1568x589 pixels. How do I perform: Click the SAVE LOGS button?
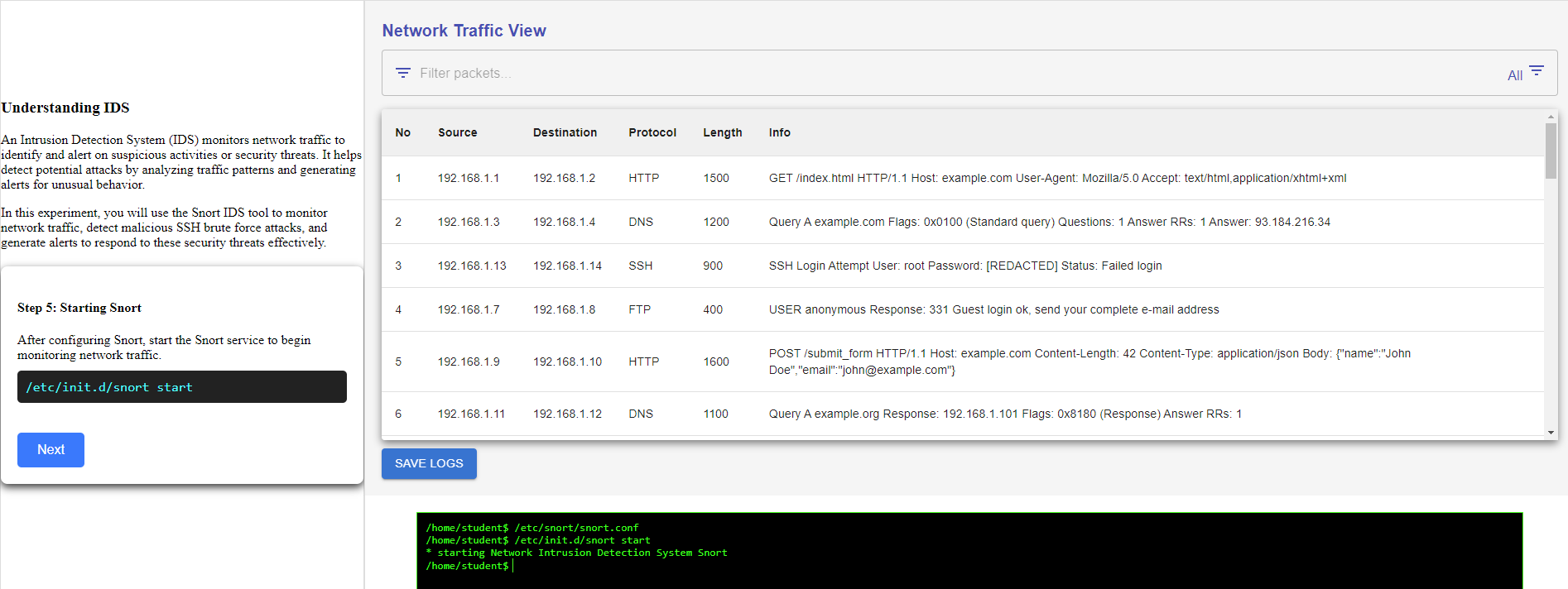click(429, 463)
